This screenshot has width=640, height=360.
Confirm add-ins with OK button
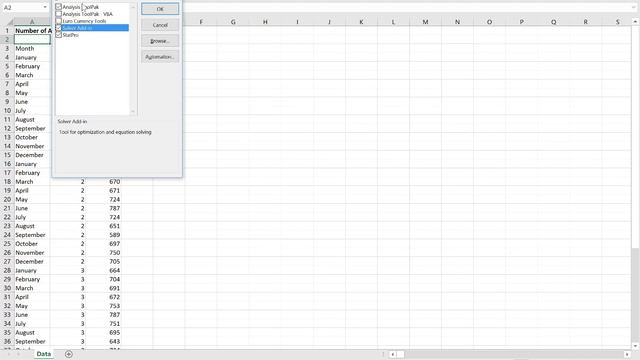point(160,9)
